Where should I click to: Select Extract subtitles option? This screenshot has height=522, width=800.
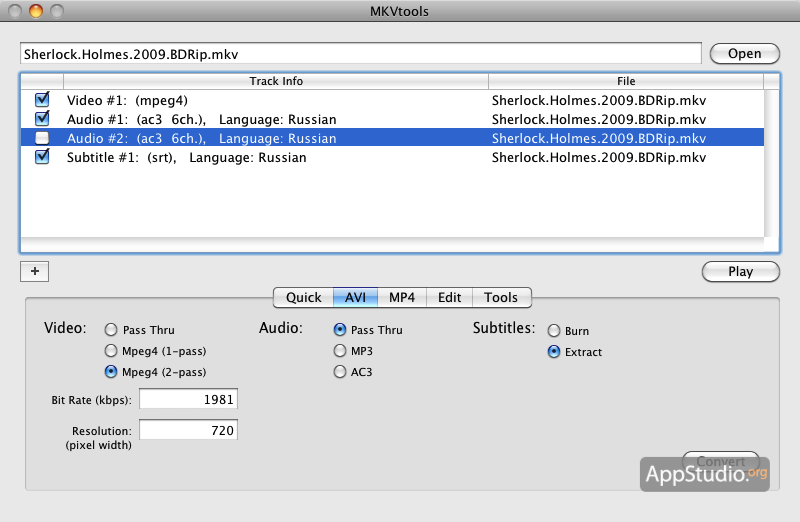(x=554, y=352)
